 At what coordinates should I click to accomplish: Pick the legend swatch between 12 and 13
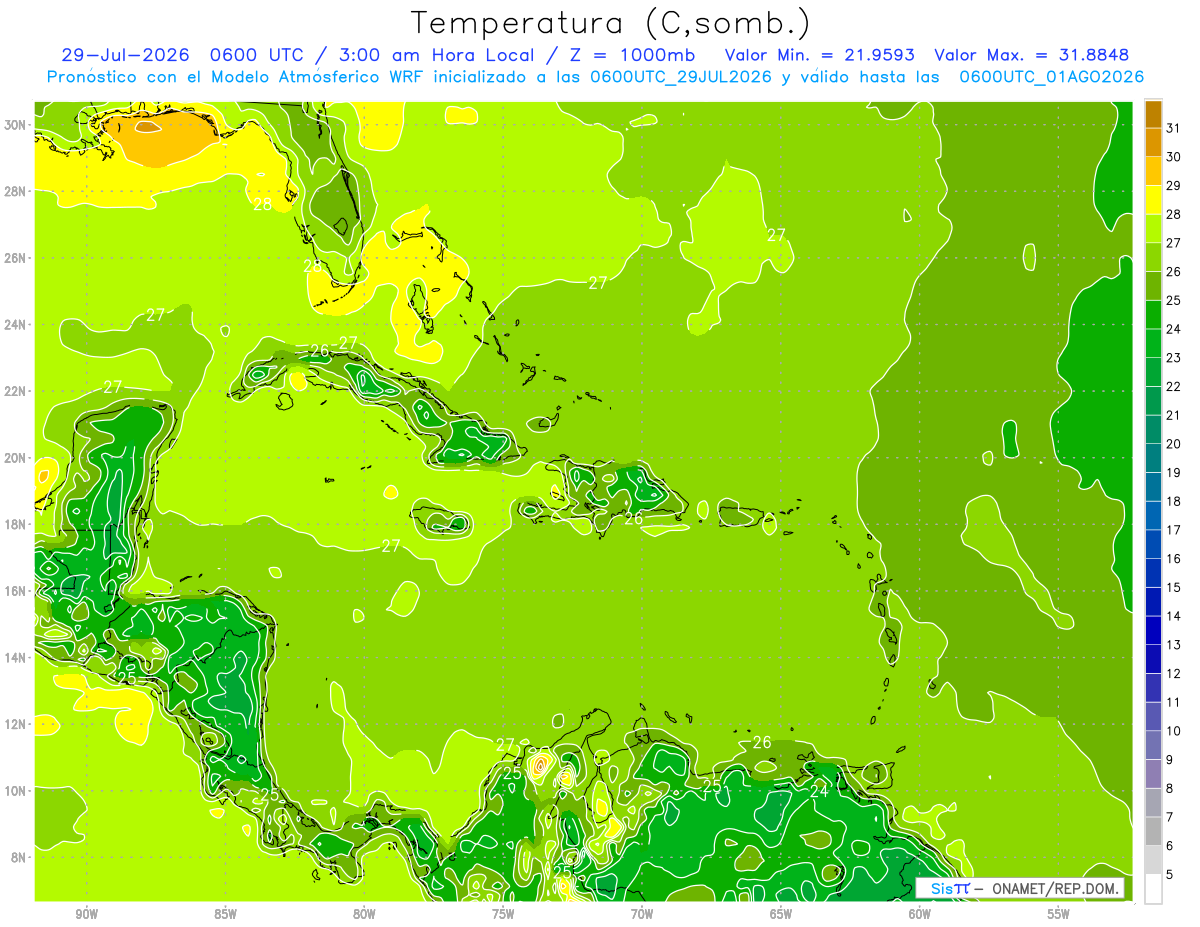click(1153, 659)
